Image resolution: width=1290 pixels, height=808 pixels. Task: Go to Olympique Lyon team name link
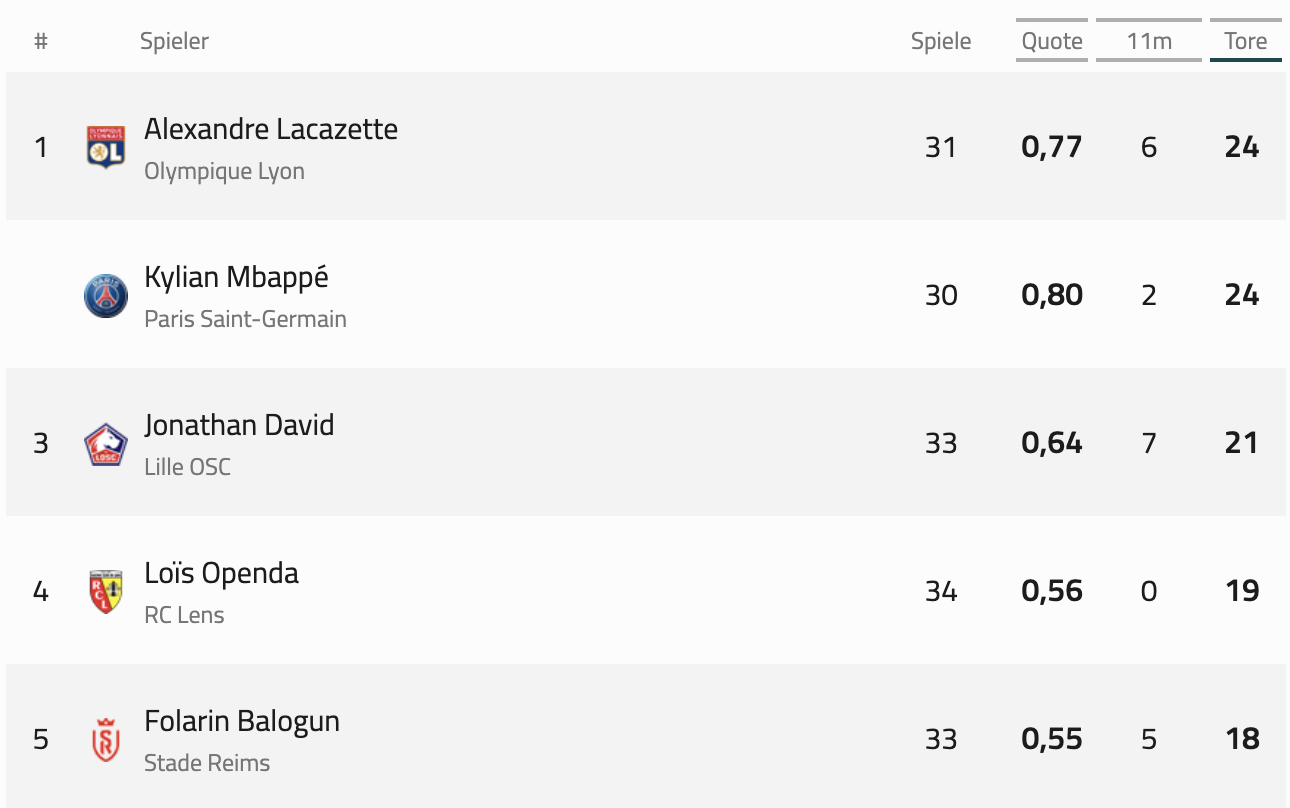224,171
